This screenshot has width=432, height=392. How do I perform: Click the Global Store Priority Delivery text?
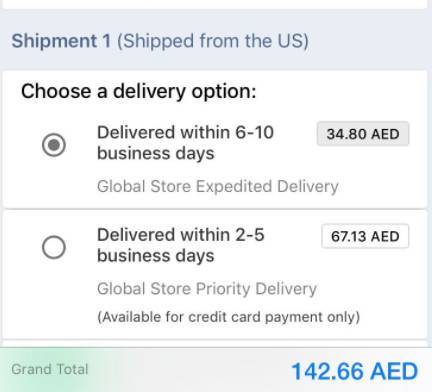point(207,289)
